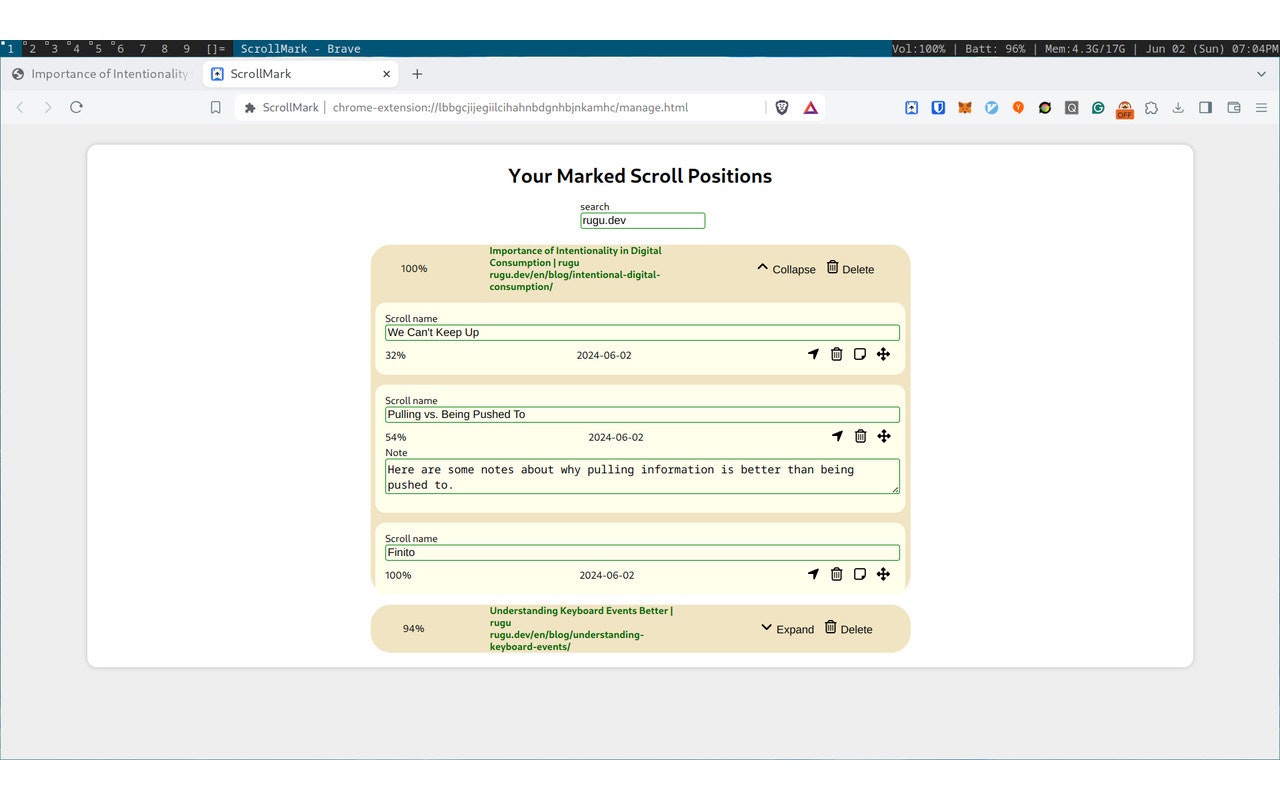The image size is (1280, 800).
Task: Reload the ScrollMark page
Action: [76, 107]
